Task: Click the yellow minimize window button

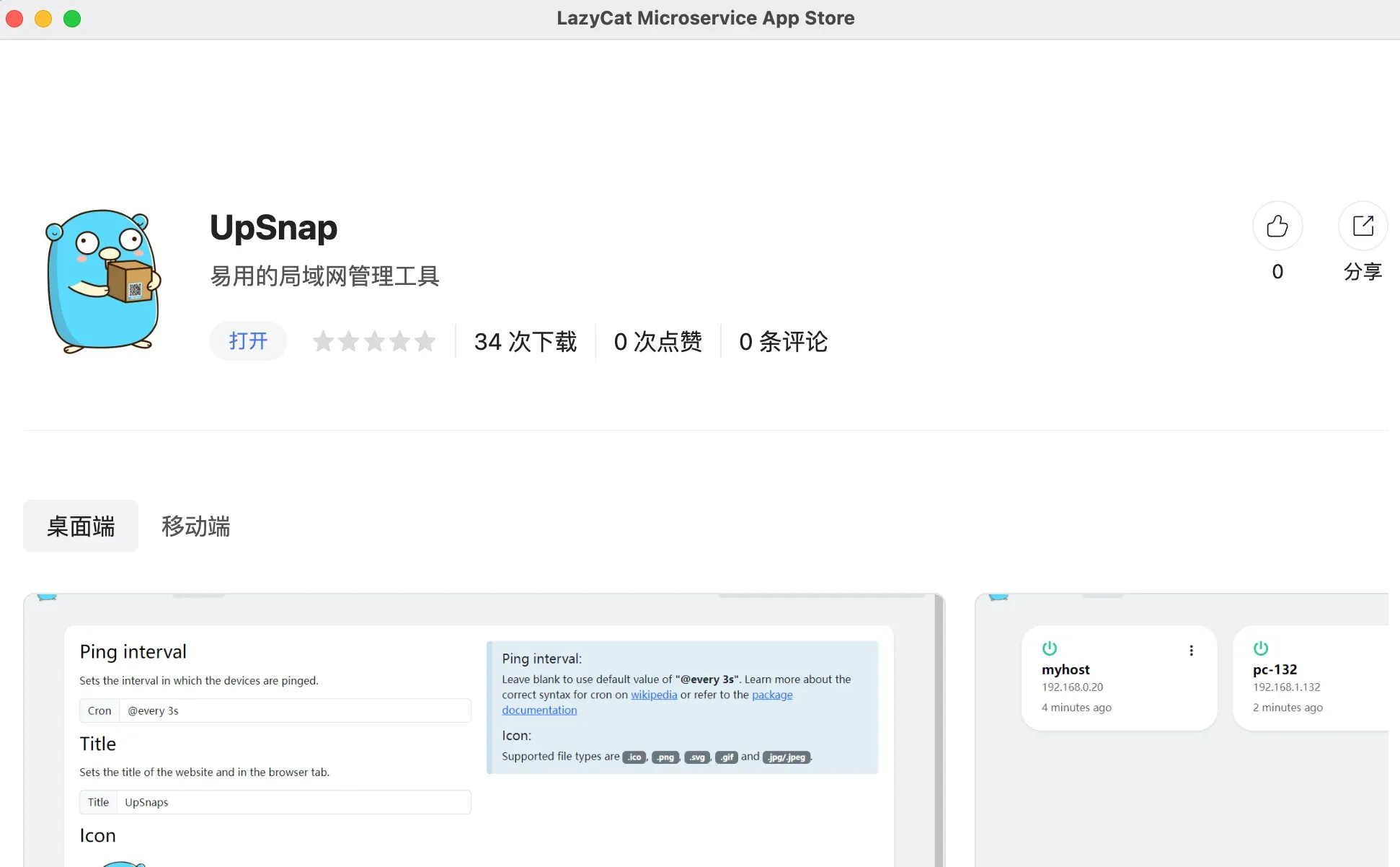Action: [43, 19]
